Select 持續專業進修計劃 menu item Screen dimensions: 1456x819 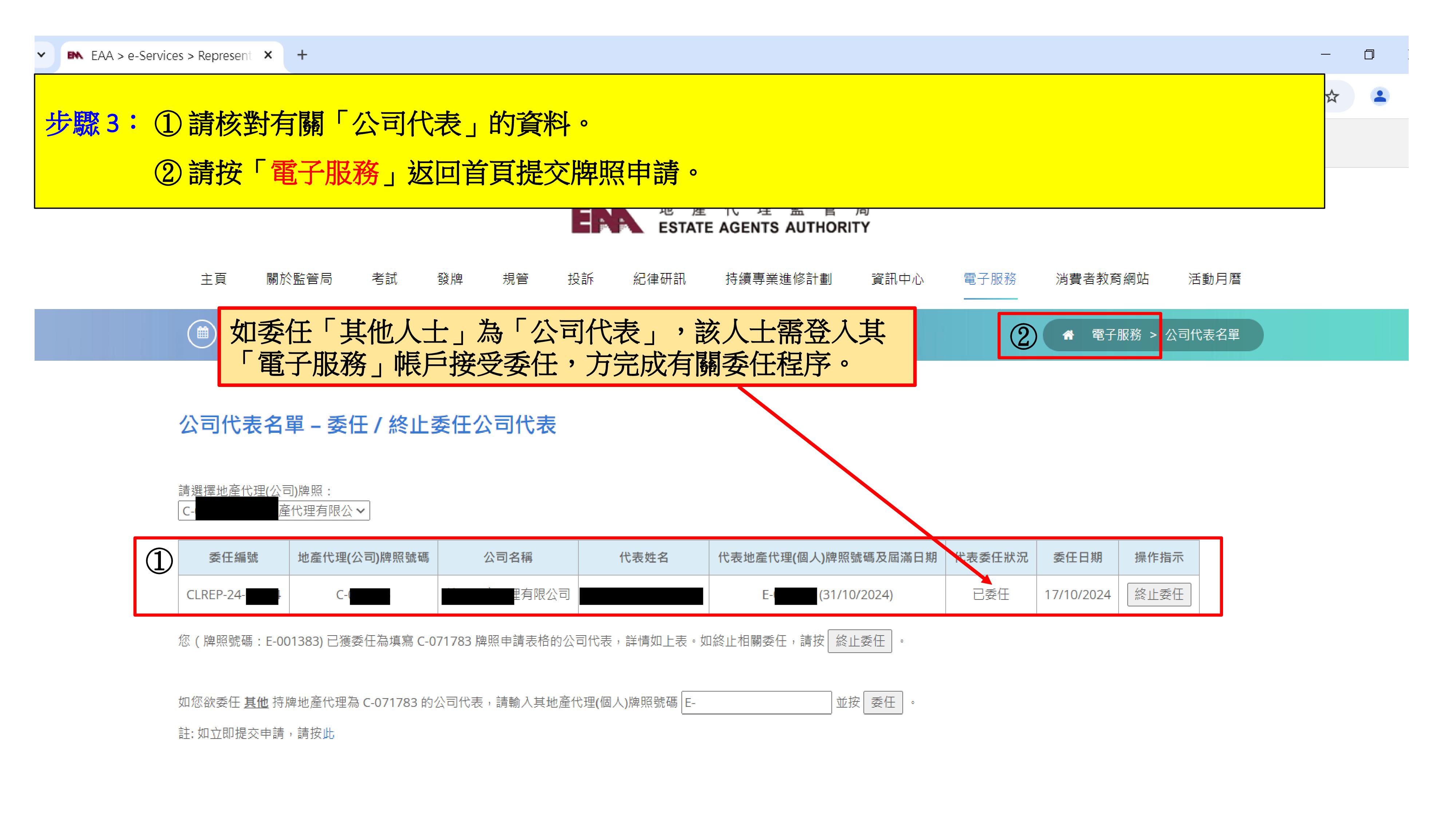click(x=778, y=279)
